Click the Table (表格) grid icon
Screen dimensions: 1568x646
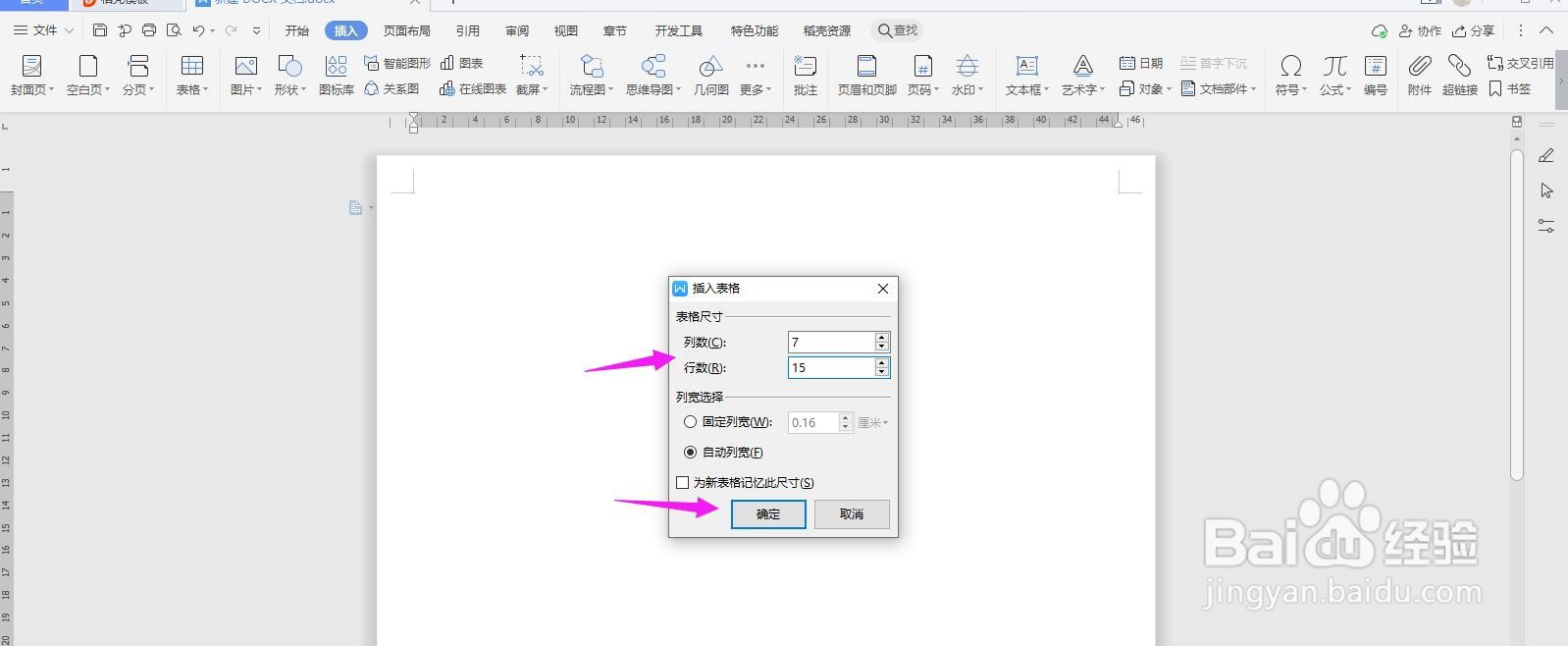192,66
